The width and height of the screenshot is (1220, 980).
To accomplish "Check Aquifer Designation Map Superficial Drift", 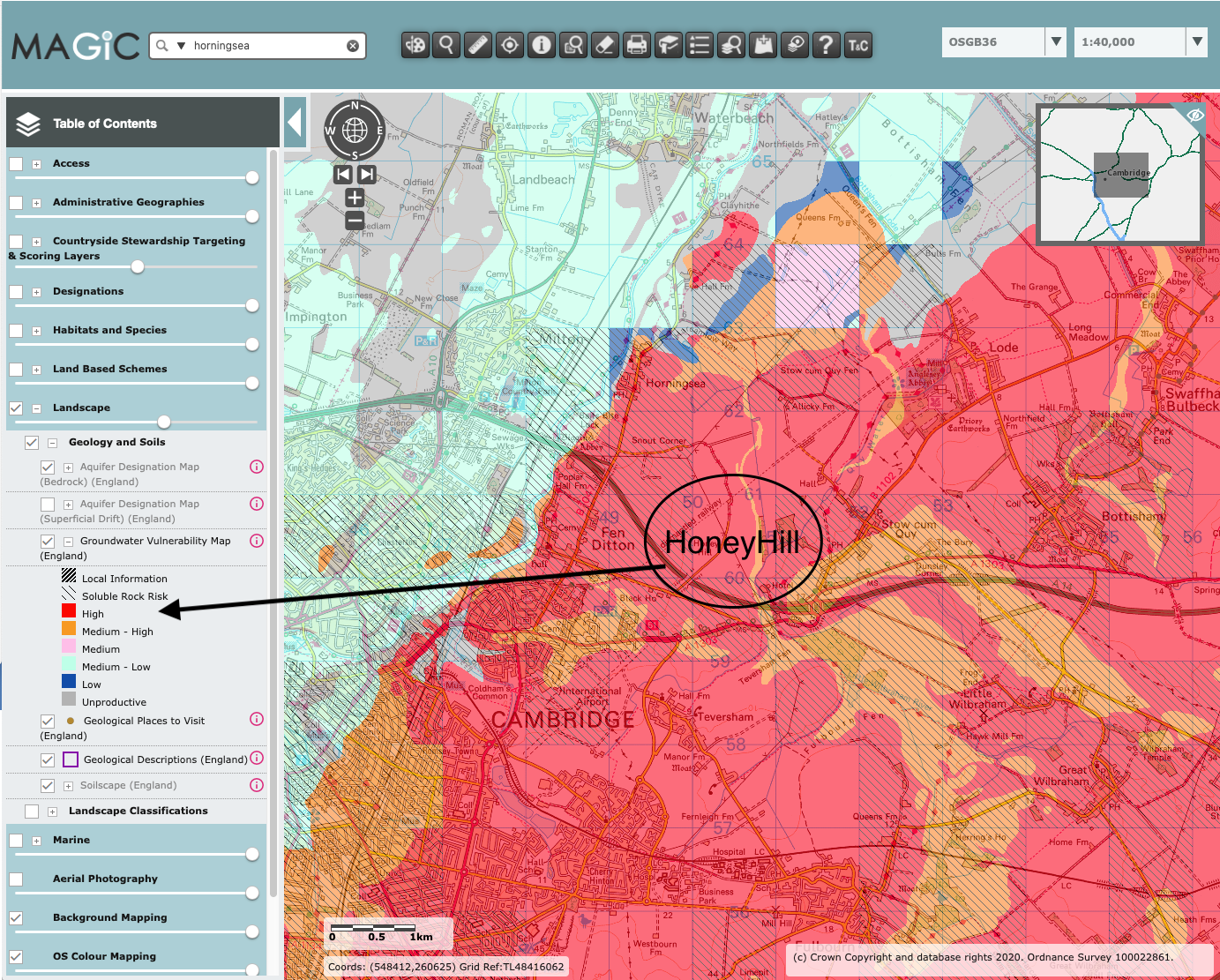I will point(48,505).
